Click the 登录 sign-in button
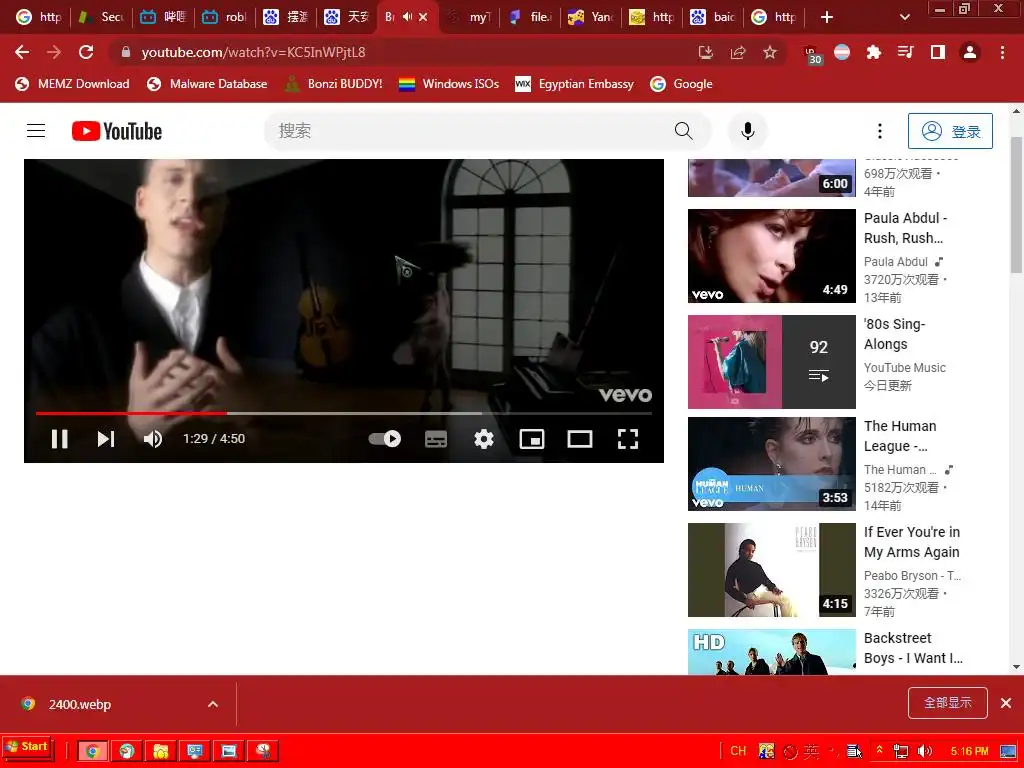1024x768 pixels. tap(950, 131)
